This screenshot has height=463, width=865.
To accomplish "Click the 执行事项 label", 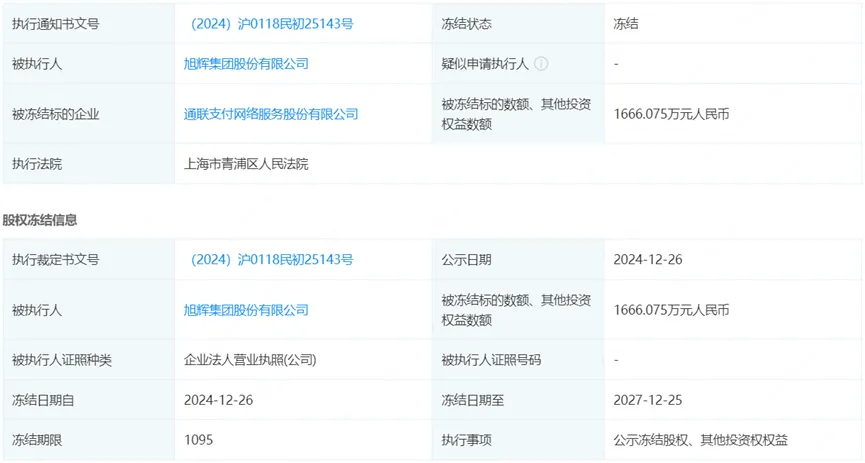I will (466, 440).
